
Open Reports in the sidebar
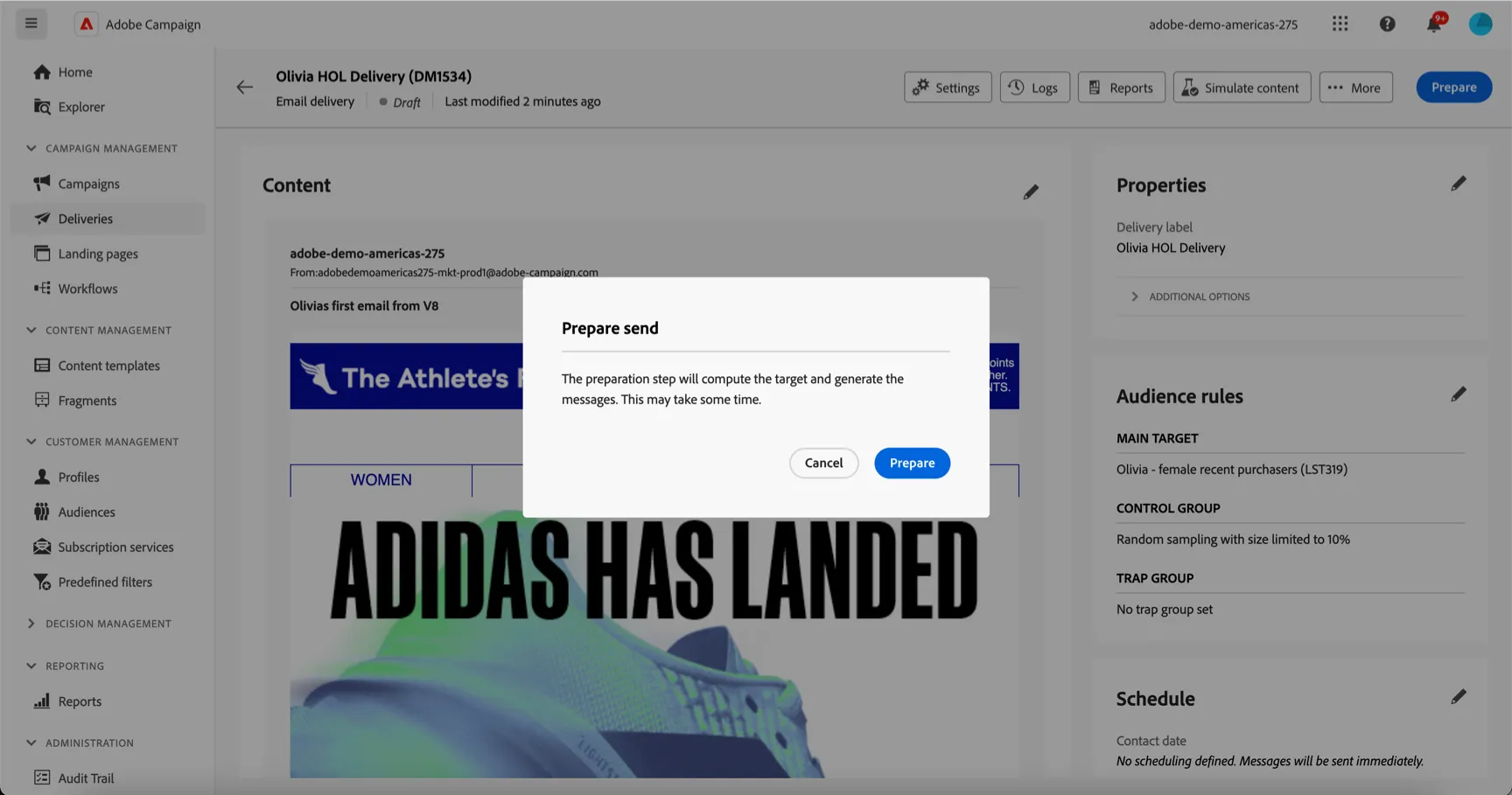108,701
